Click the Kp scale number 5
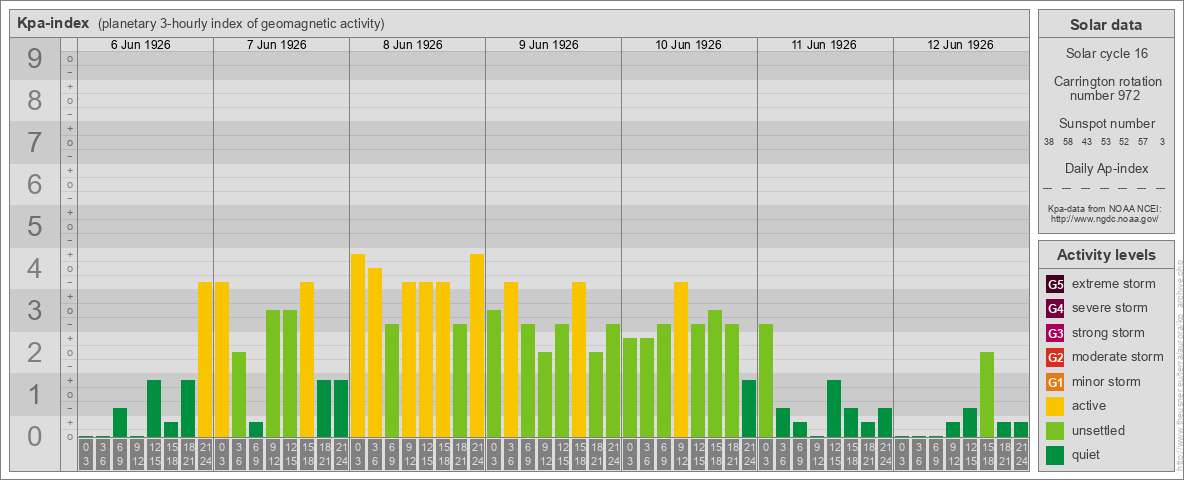The width and height of the screenshot is (1184, 480). click(34, 226)
